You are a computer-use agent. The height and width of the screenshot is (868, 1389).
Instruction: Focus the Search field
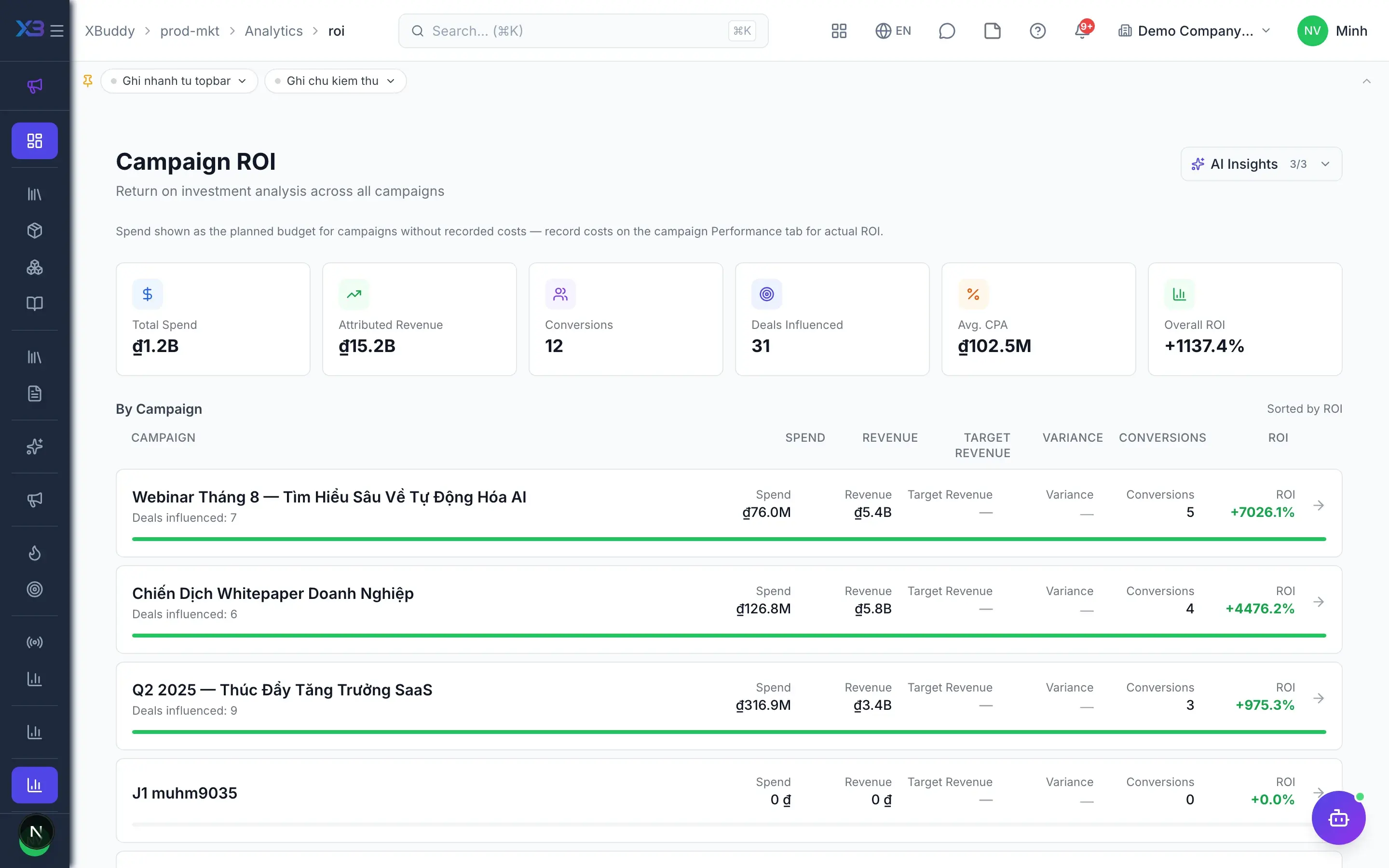point(583,31)
